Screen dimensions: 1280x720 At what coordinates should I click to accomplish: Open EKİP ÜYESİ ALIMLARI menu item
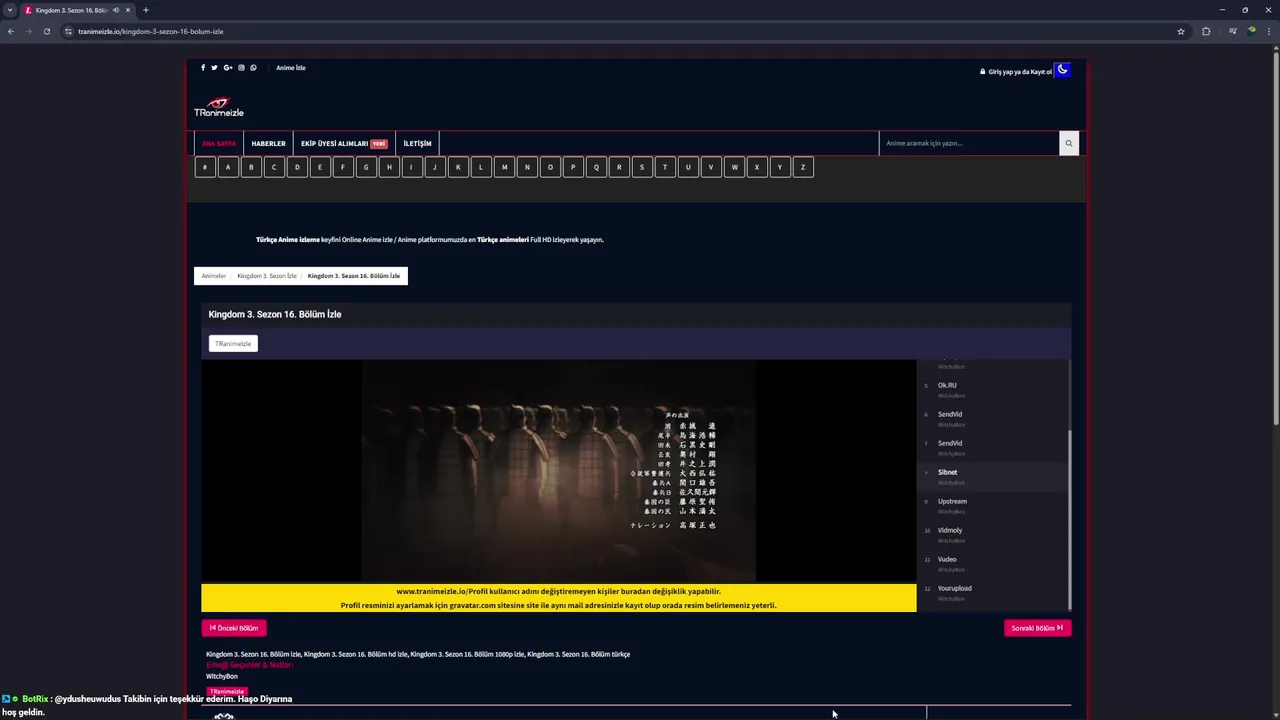(x=344, y=143)
